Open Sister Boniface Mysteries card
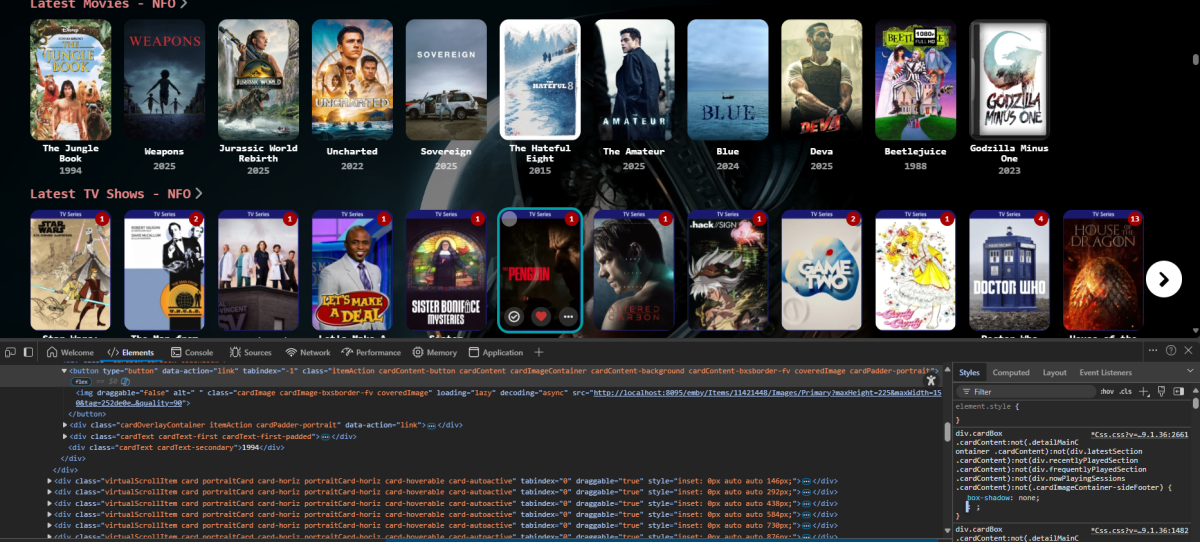 (446, 270)
